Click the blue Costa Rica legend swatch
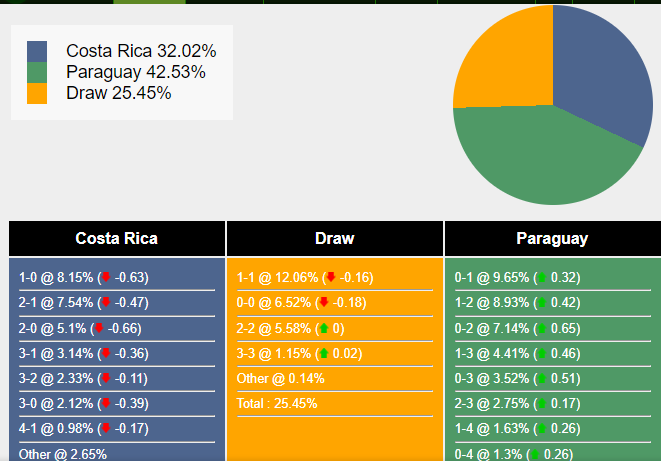Screen dimensions: 661x465 tap(37, 51)
